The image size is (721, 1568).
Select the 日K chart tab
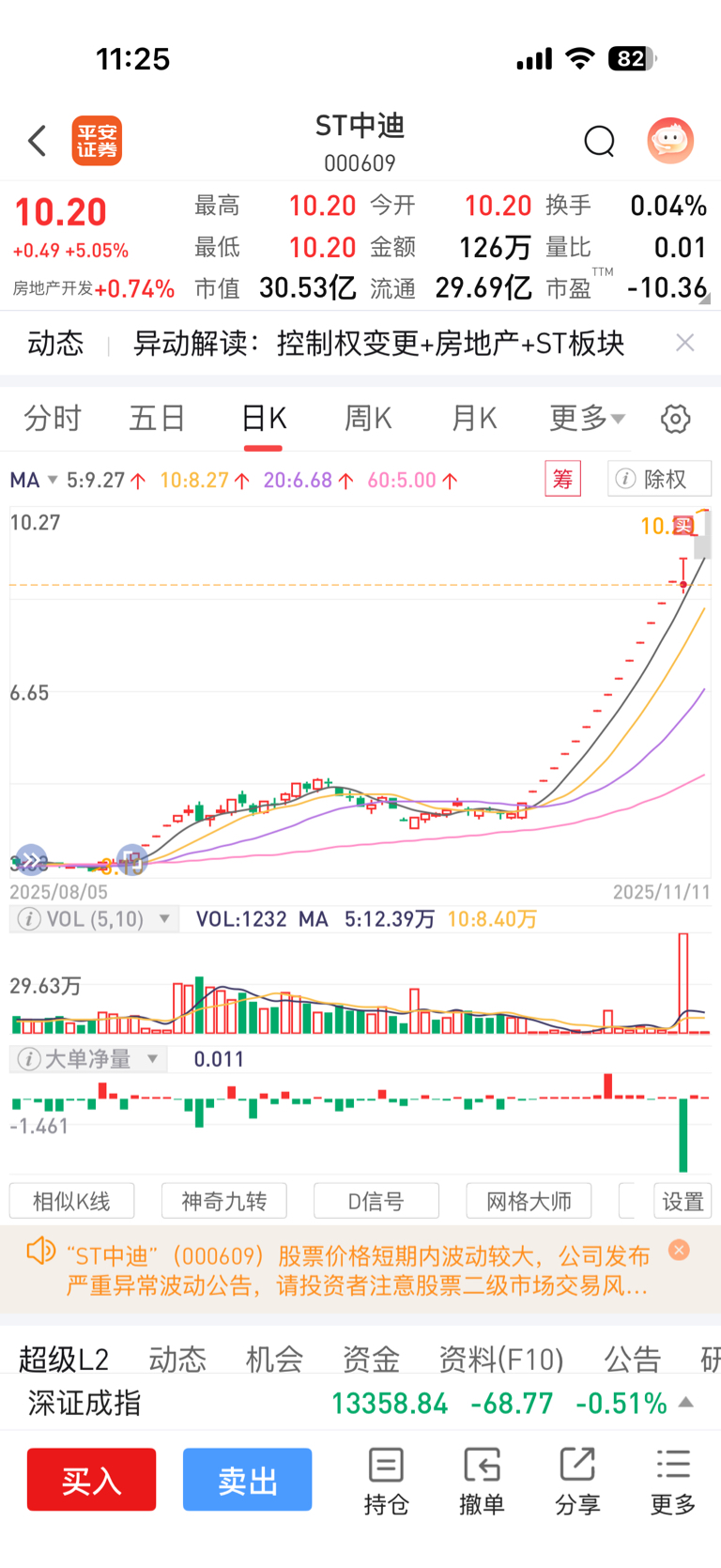264,418
